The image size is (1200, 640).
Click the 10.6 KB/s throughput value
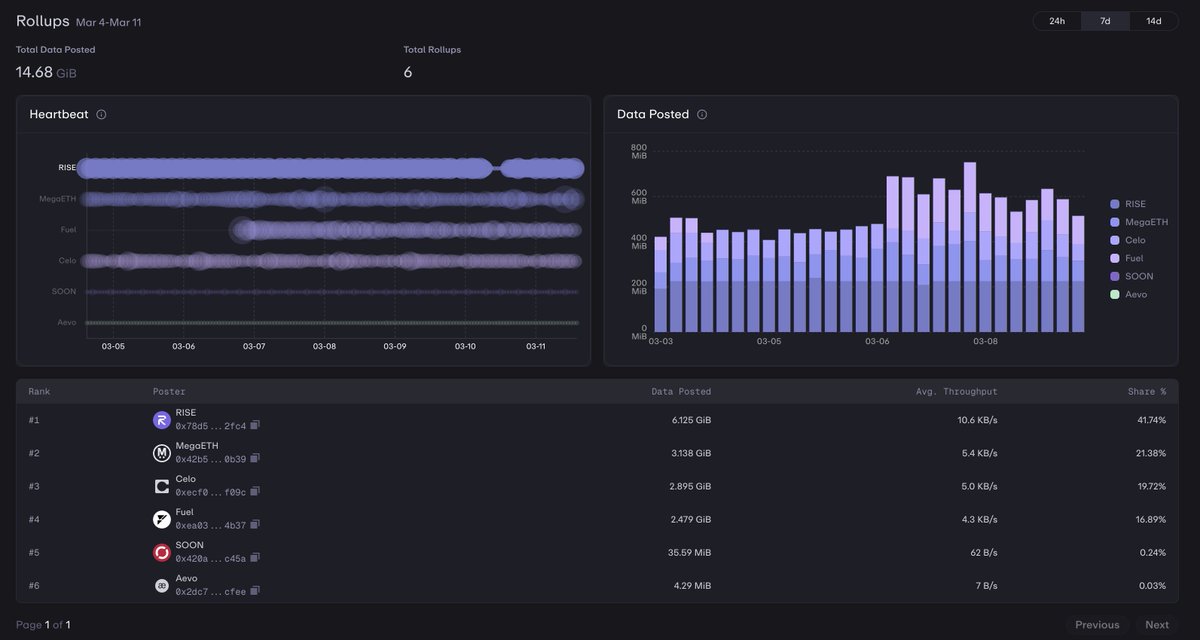pyautogui.click(x=977, y=420)
